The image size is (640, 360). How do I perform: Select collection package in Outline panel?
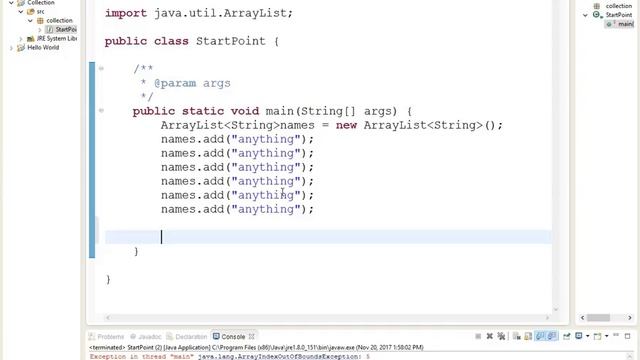[618, 6]
